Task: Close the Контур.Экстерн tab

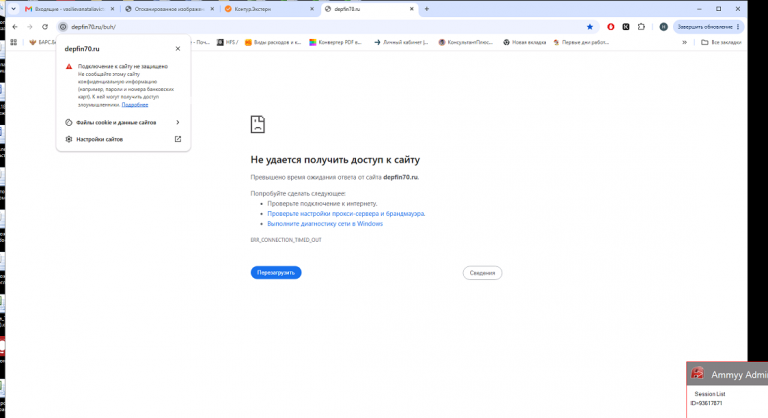Action: (312, 9)
